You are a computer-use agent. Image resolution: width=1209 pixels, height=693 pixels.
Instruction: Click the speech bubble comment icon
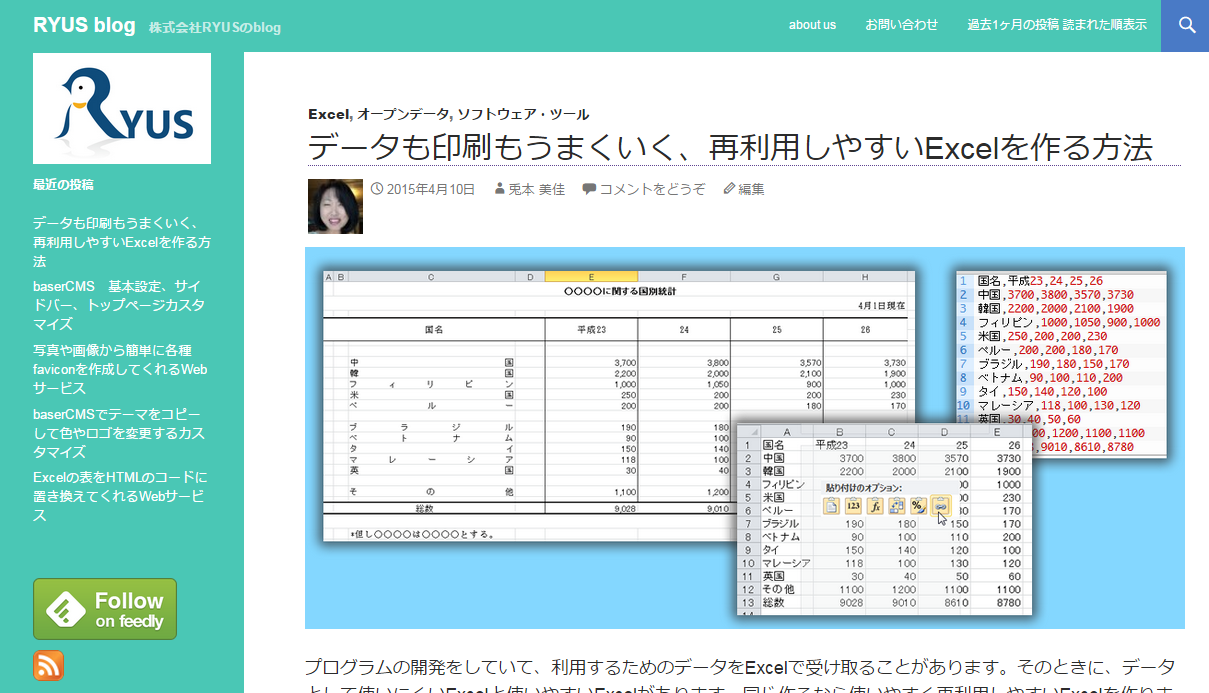pos(589,188)
